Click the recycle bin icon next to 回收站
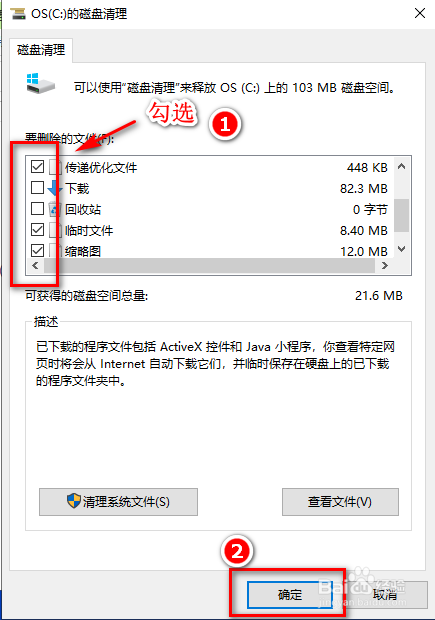Image resolution: width=435 pixels, height=620 pixels. pyautogui.click(x=55, y=209)
